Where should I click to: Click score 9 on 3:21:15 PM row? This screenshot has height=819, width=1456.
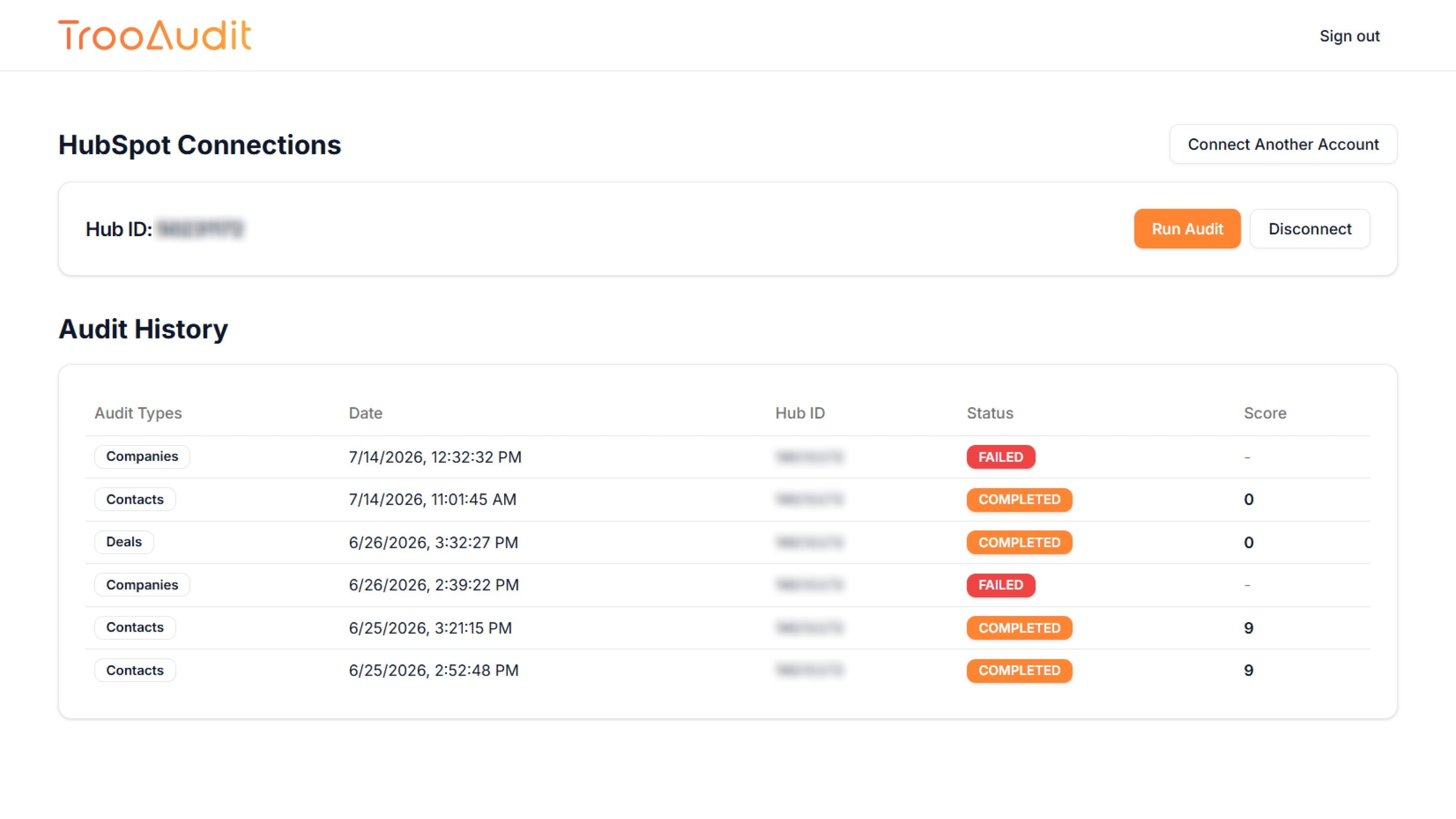click(x=1249, y=628)
